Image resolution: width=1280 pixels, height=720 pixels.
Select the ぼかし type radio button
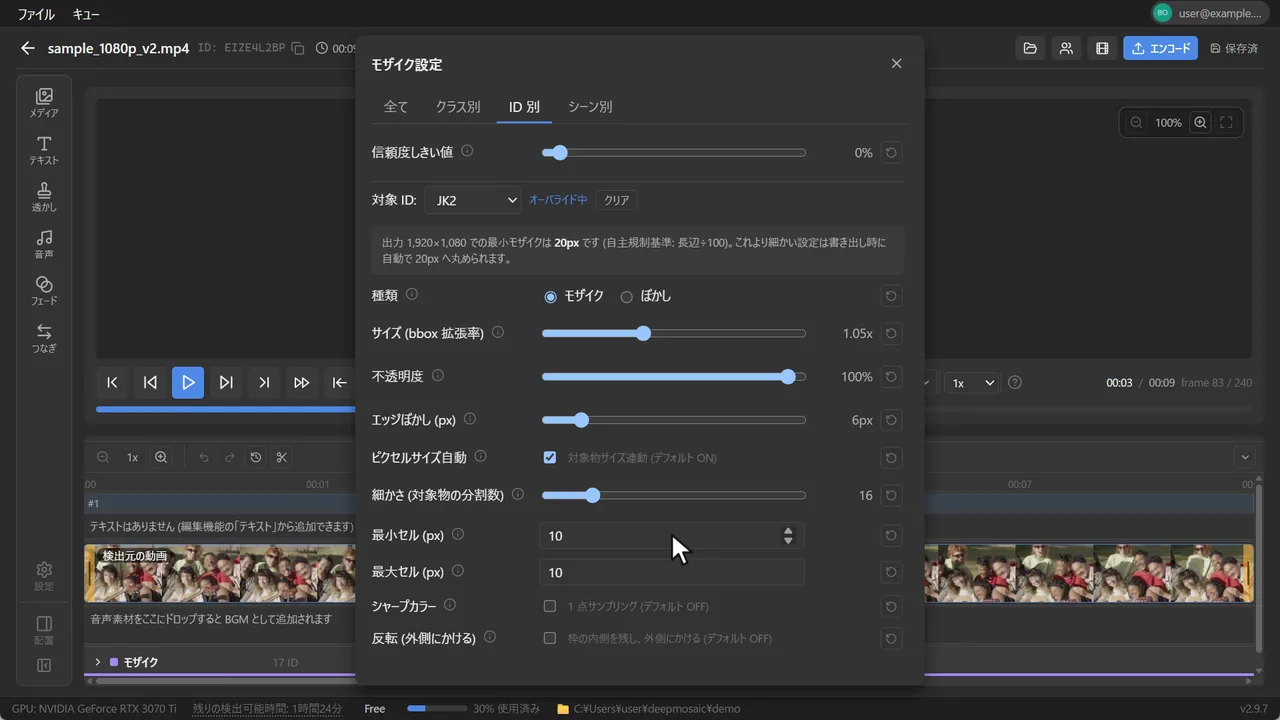[x=626, y=296]
